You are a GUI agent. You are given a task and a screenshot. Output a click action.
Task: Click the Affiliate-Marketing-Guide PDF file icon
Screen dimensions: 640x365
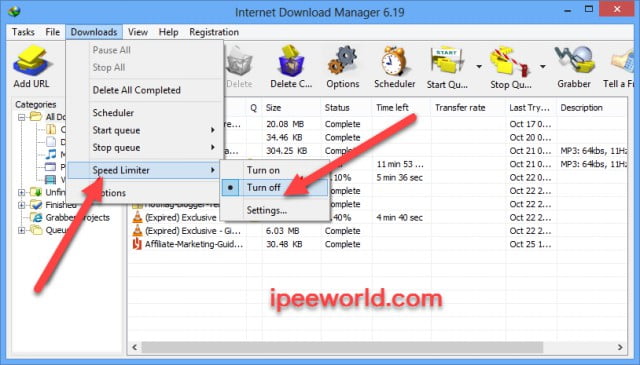pos(137,244)
